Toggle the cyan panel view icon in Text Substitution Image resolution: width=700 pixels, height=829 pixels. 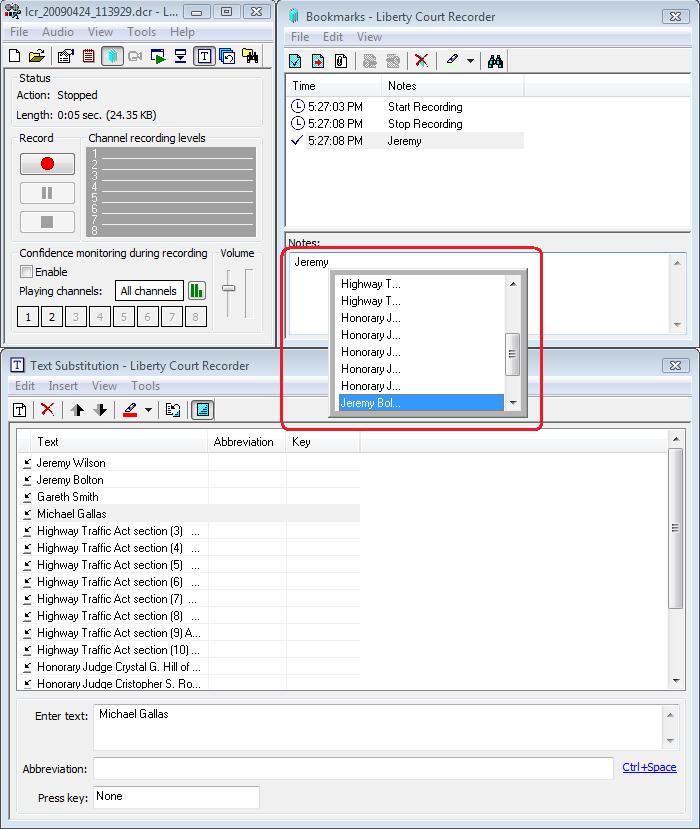(x=202, y=410)
